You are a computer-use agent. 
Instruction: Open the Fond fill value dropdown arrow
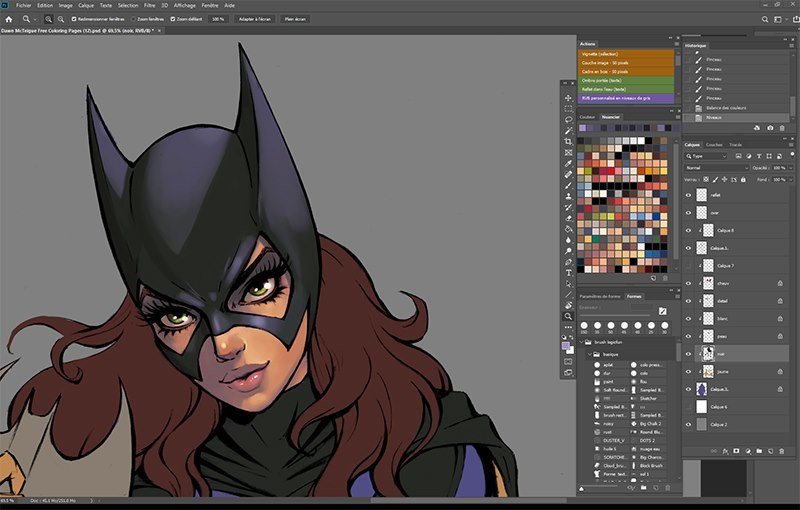point(791,180)
